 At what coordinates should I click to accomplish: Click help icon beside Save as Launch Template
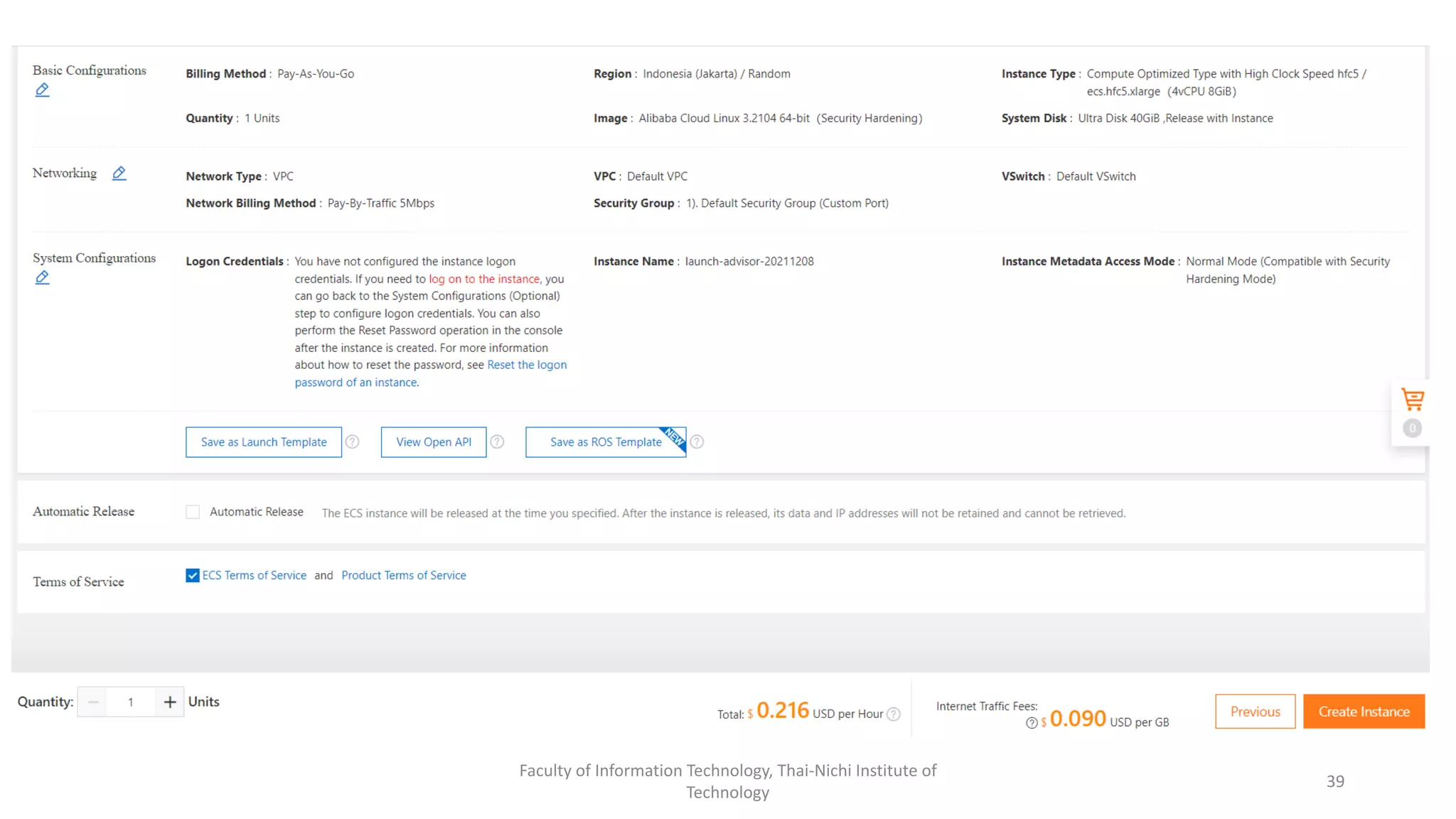point(352,441)
